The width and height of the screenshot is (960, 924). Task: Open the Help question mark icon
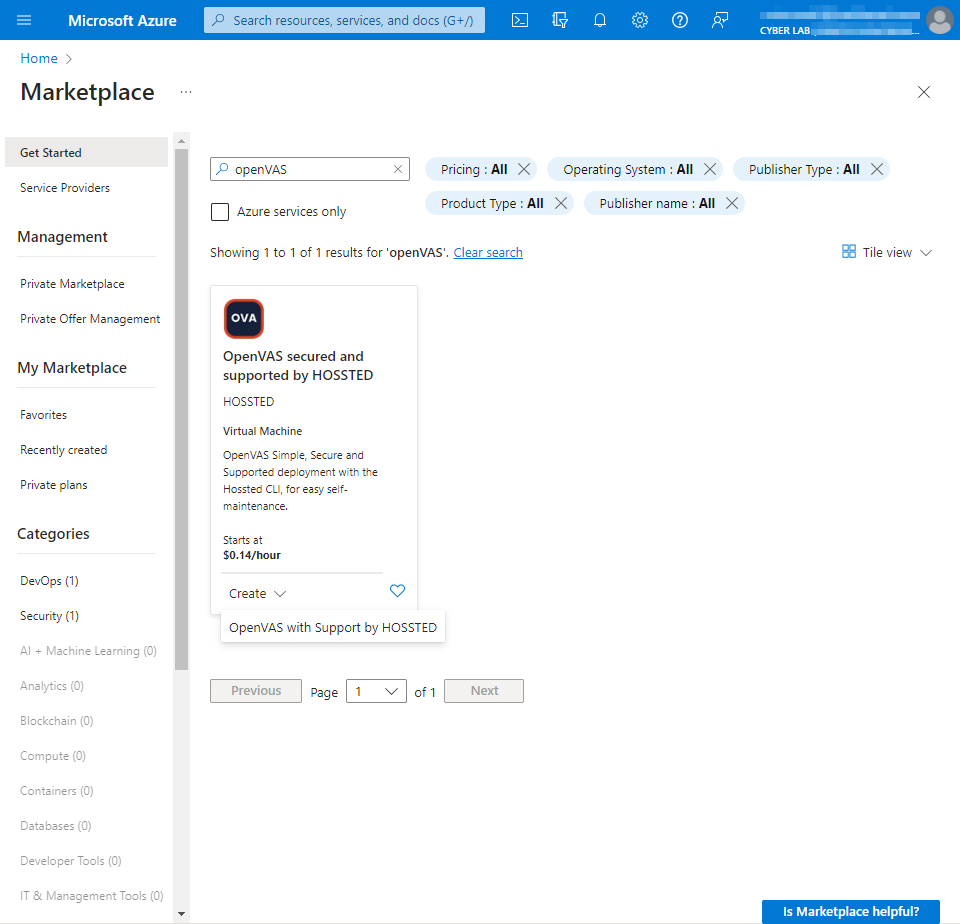click(680, 20)
